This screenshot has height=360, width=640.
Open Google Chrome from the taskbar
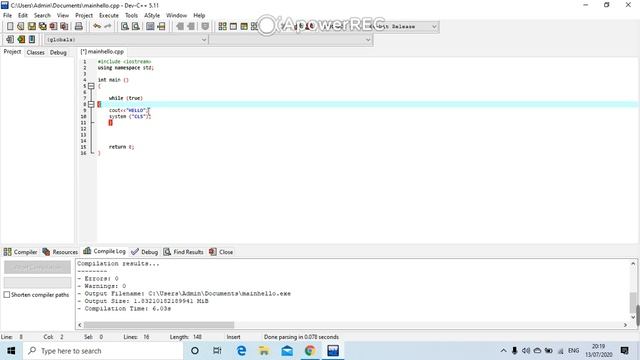coord(310,351)
